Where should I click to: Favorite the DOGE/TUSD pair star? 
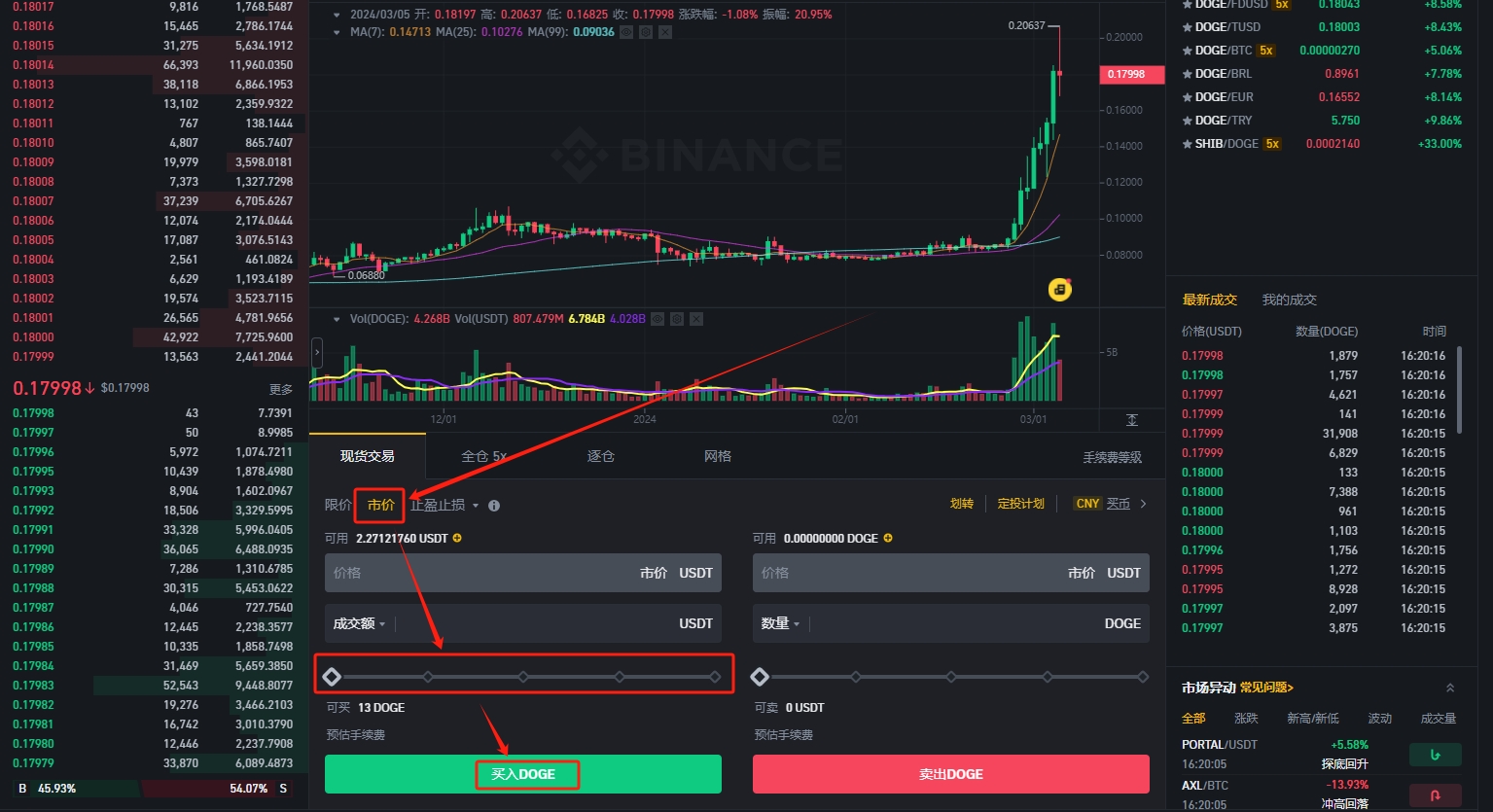[1187, 27]
